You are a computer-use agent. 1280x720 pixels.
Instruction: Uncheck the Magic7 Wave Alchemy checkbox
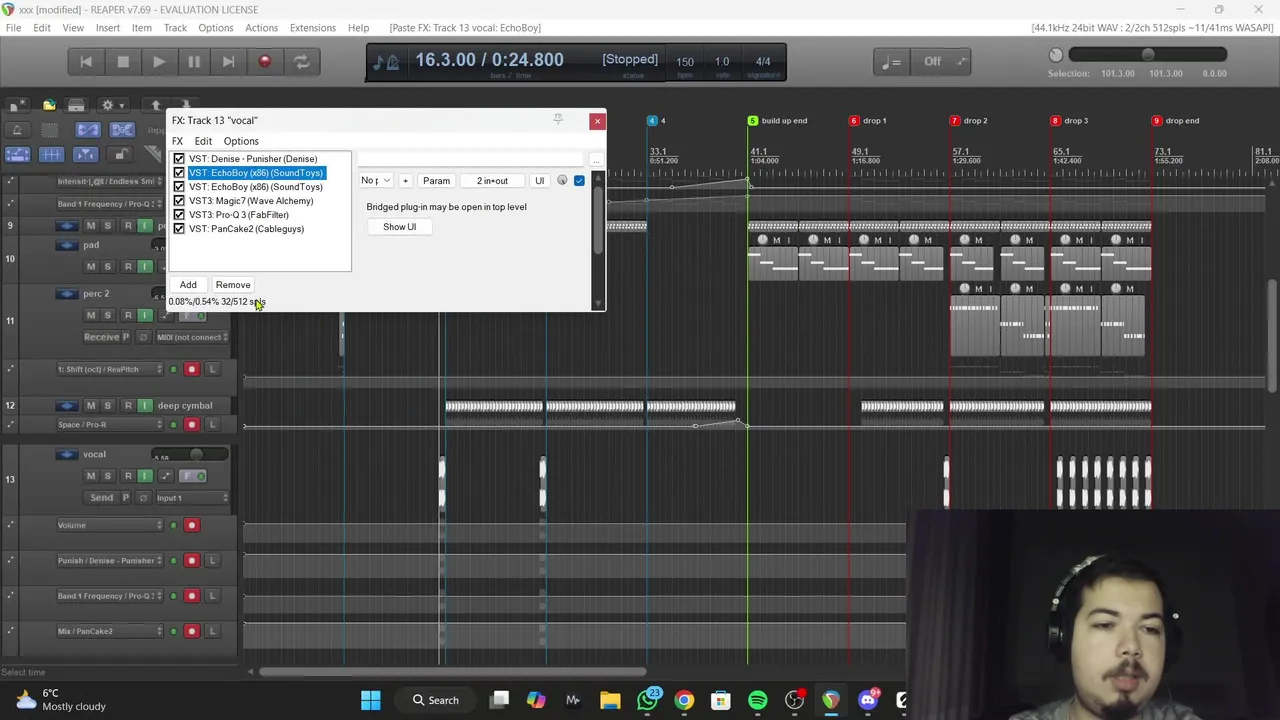point(179,201)
